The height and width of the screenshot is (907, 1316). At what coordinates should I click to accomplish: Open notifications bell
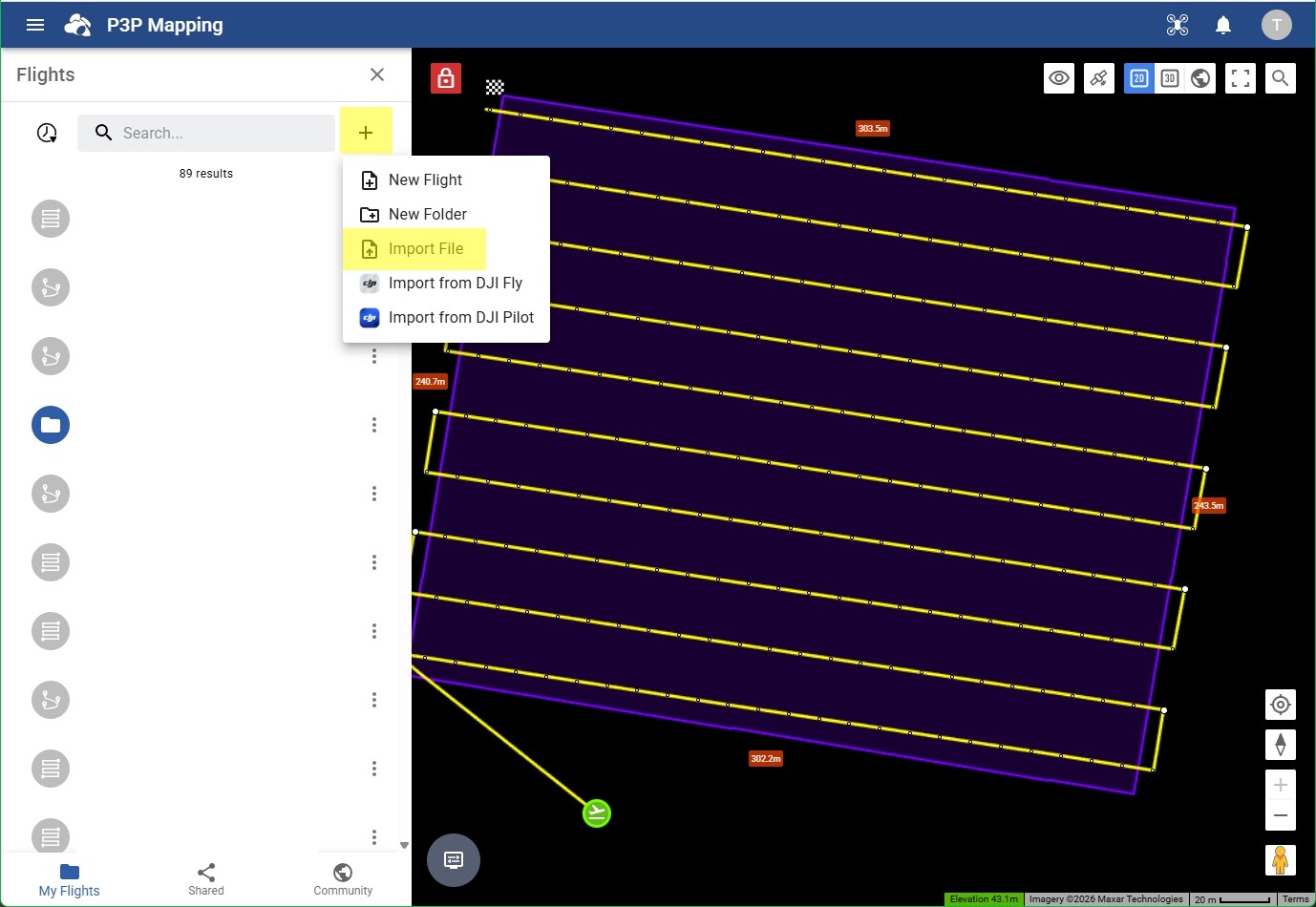click(1222, 25)
